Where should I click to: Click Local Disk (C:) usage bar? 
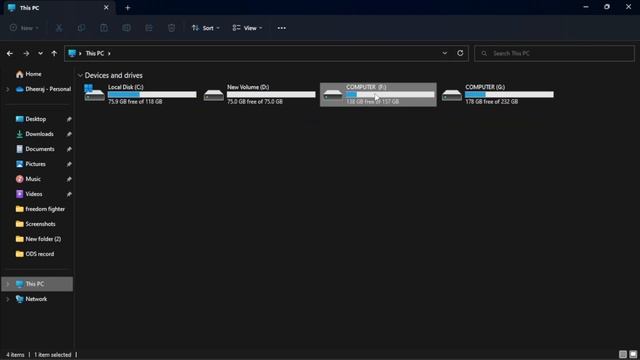tap(152, 94)
